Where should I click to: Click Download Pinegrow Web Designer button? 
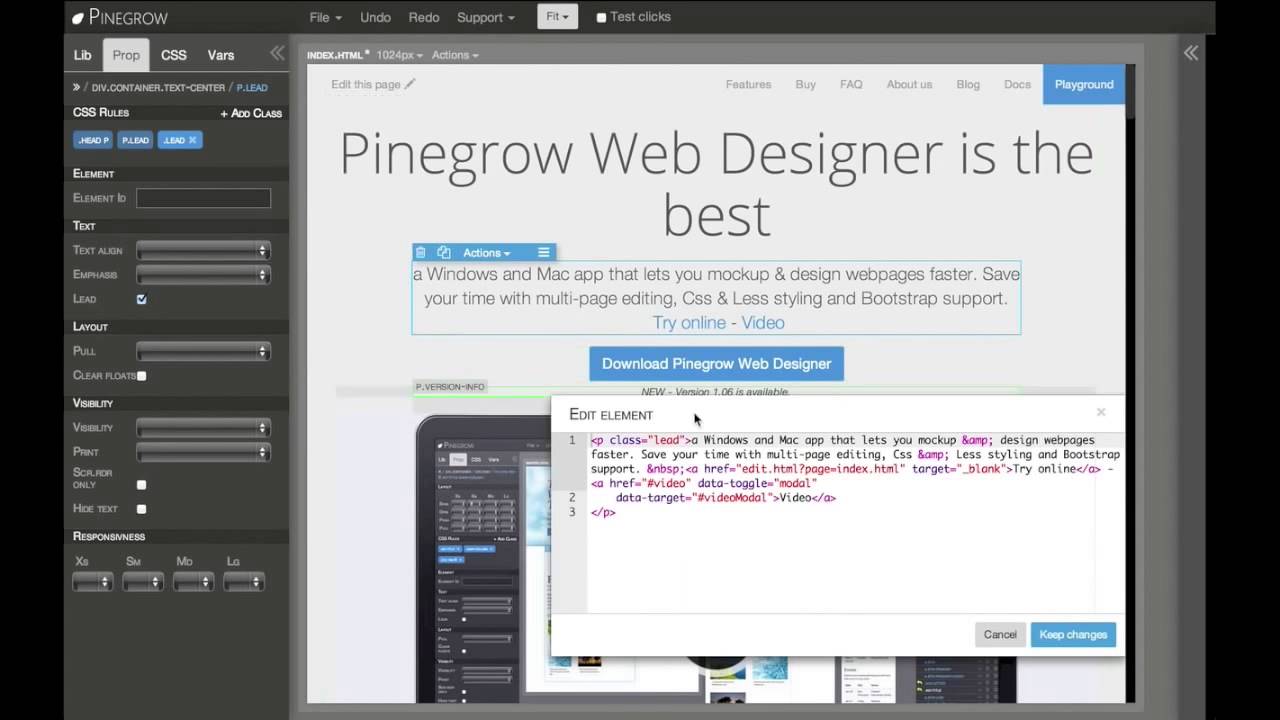[x=716, y=364]
